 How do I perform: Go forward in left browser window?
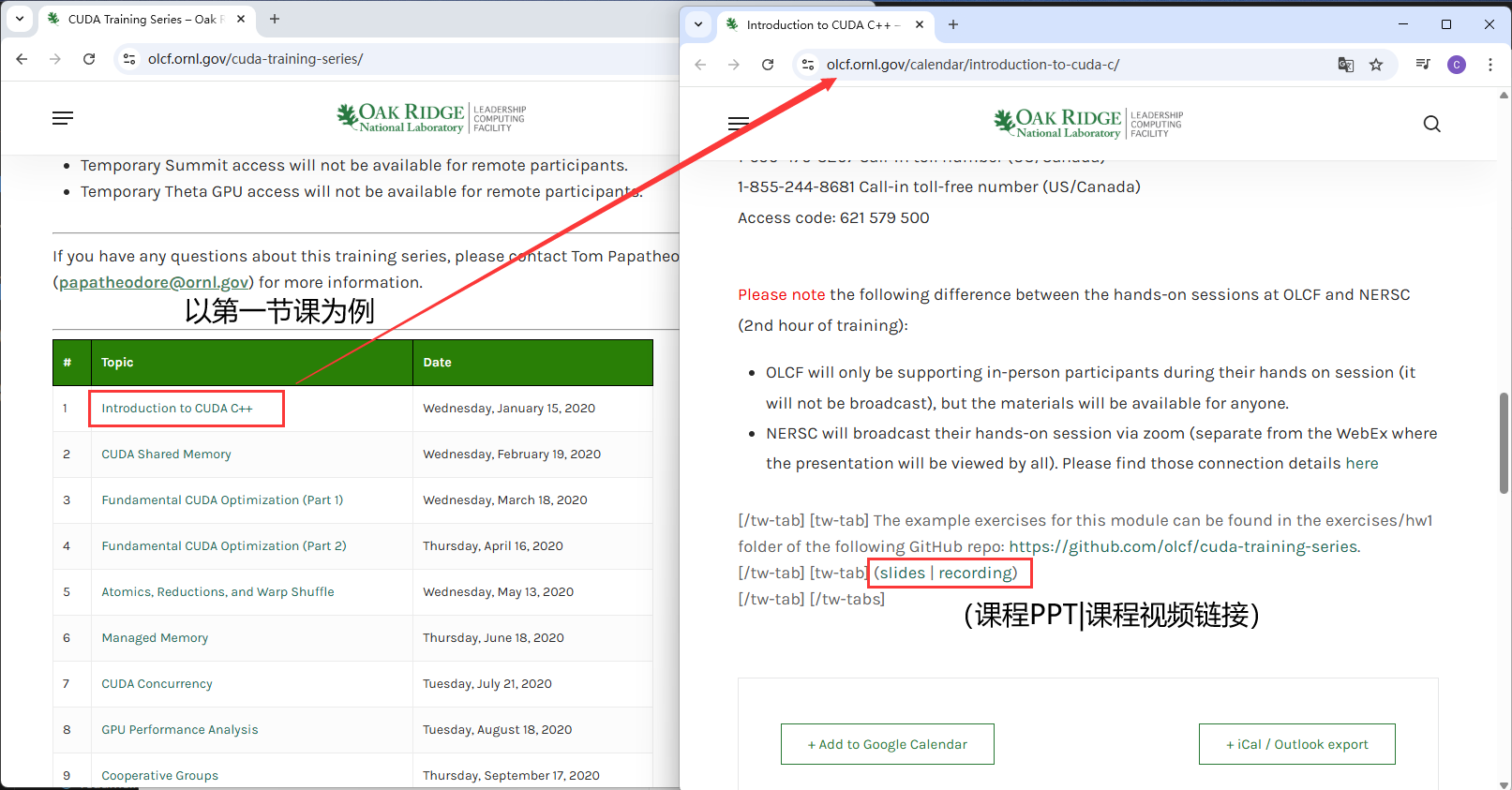pos(55,59)
